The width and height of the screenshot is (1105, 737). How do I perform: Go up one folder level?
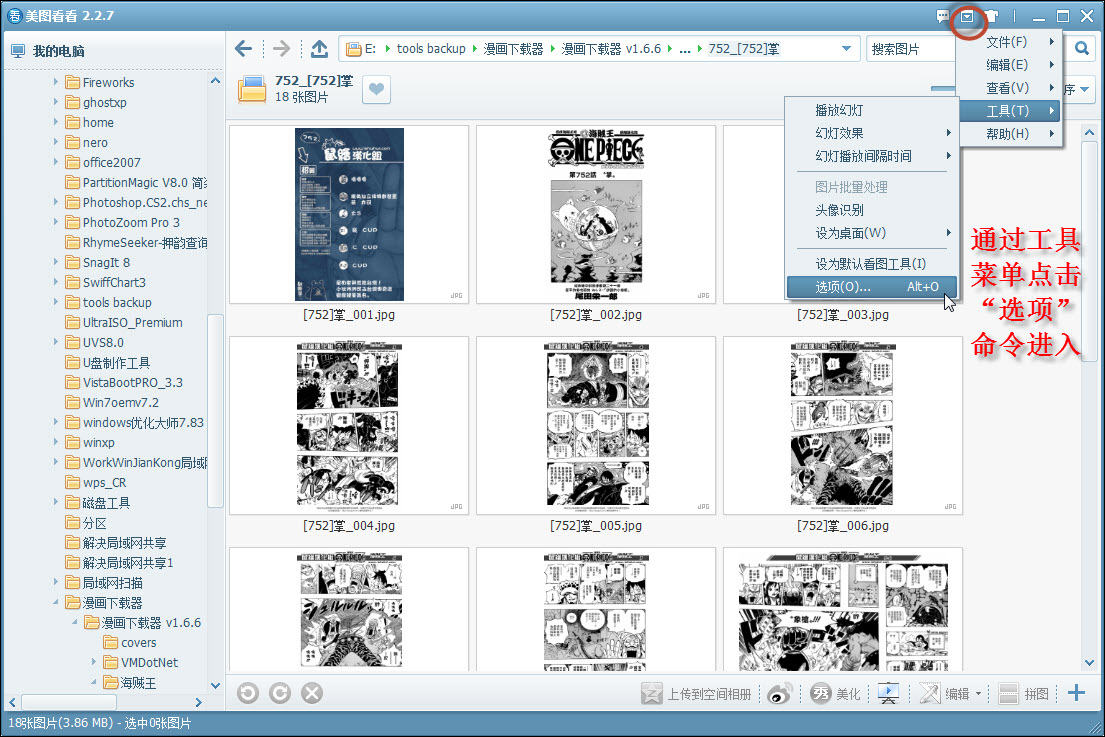tap(319, 49)
